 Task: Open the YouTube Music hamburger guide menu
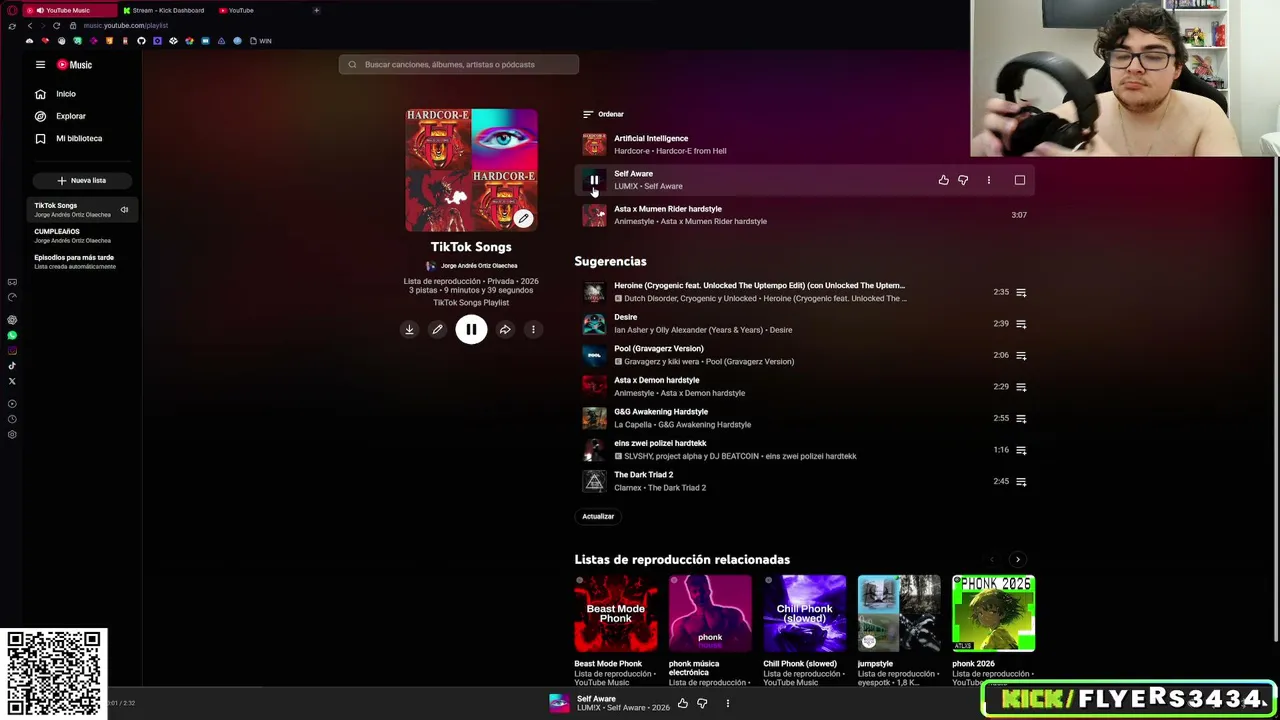[40, 65]
